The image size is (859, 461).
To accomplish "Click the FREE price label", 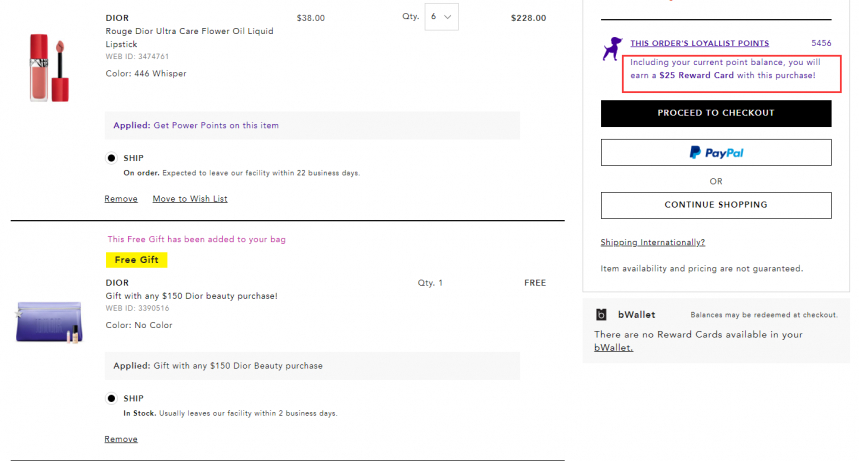I will [x=535, y=283].
